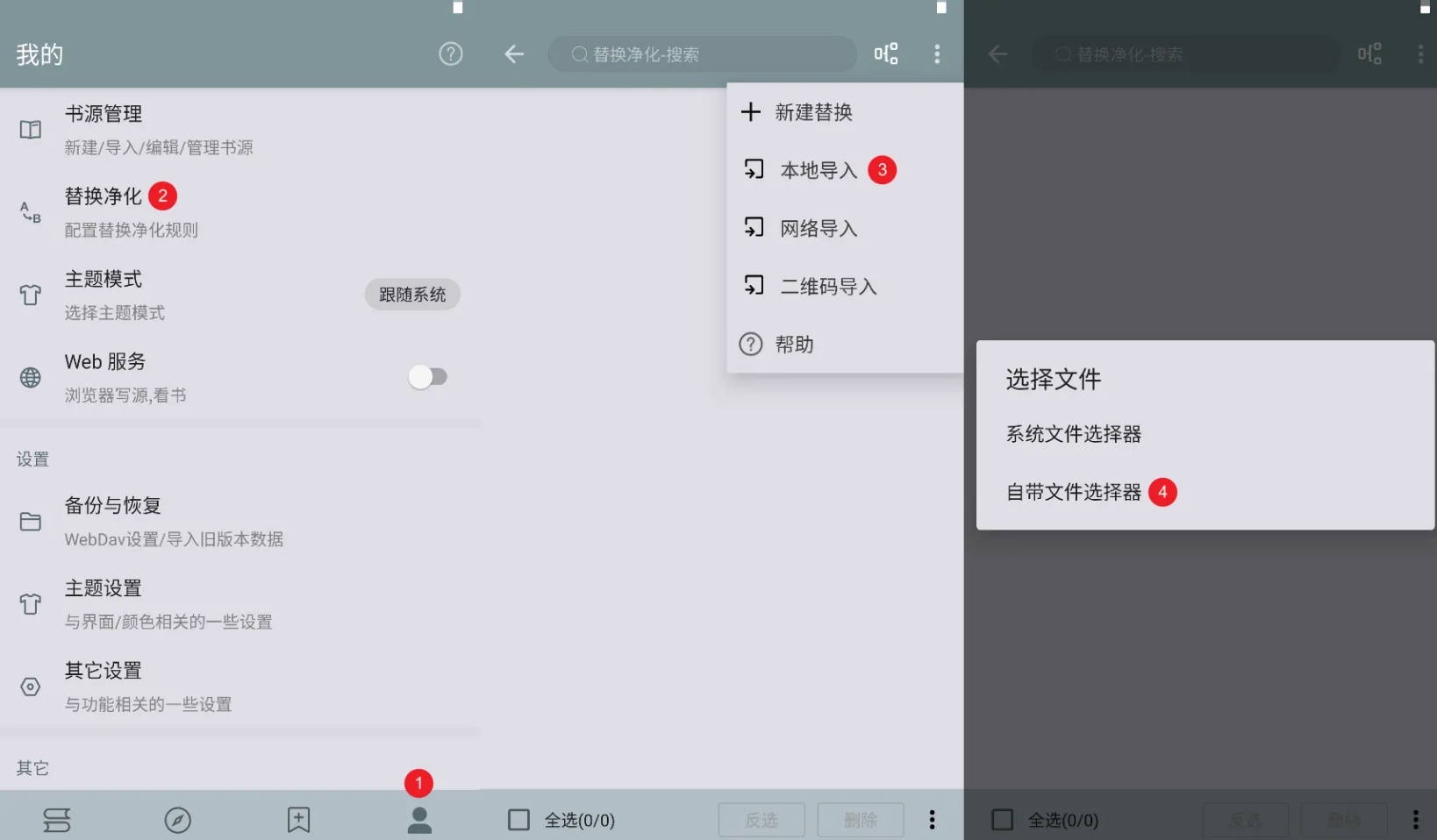Viewport: 1437px width, 840px height.
Task: Open the bookshelf tab icon
Action: (57, 820)
